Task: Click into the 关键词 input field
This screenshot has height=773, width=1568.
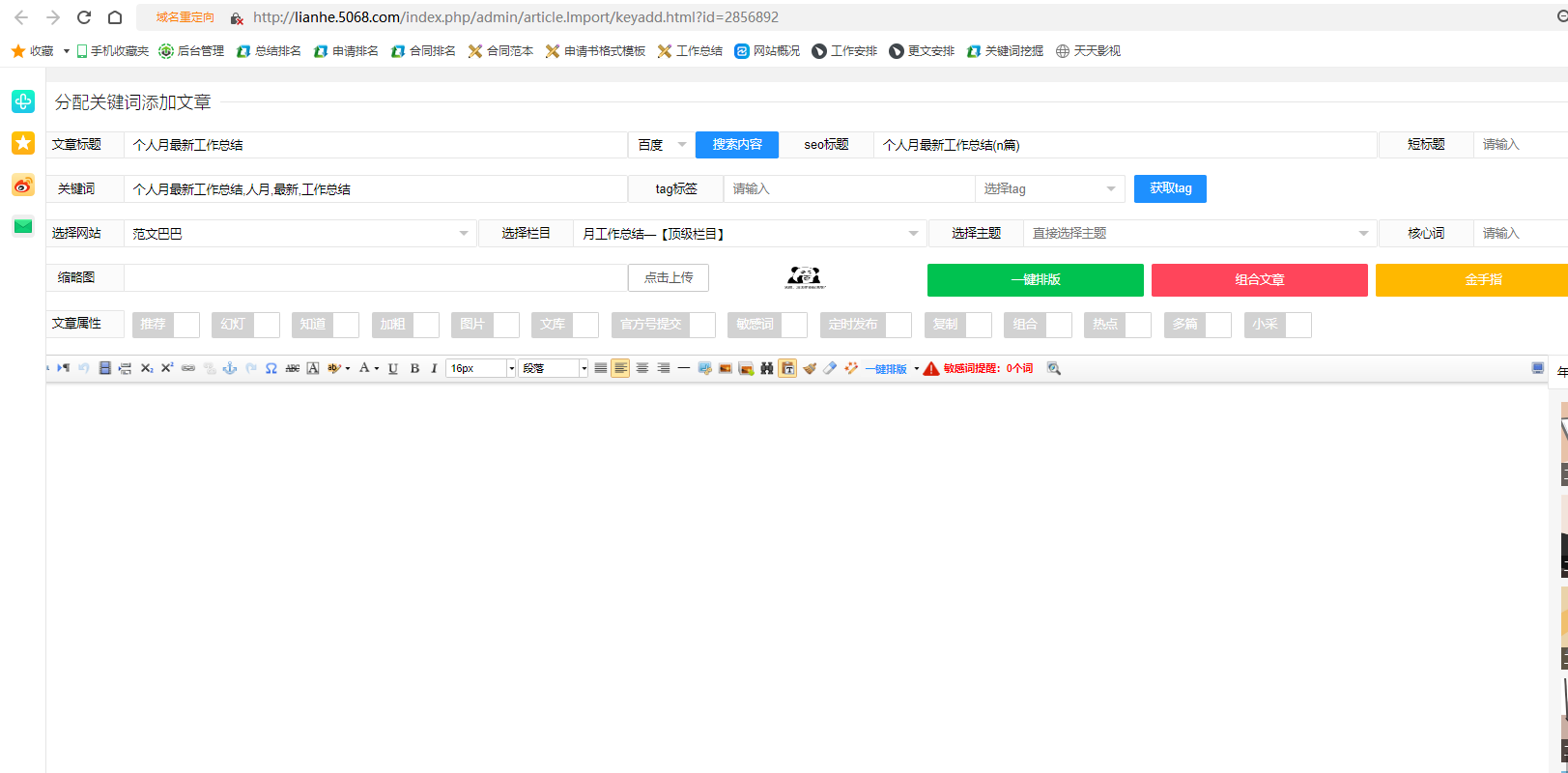Action: (376, 189)
